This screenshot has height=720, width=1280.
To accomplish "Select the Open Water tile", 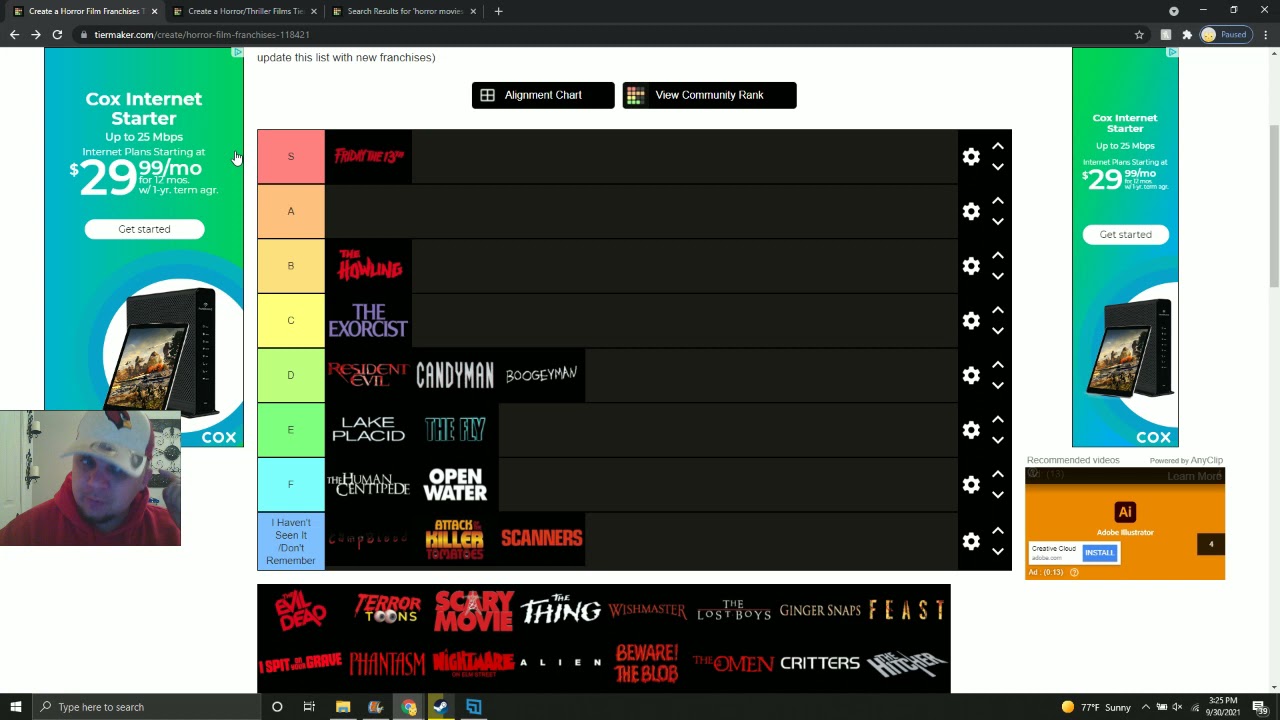I will (455, 485).
